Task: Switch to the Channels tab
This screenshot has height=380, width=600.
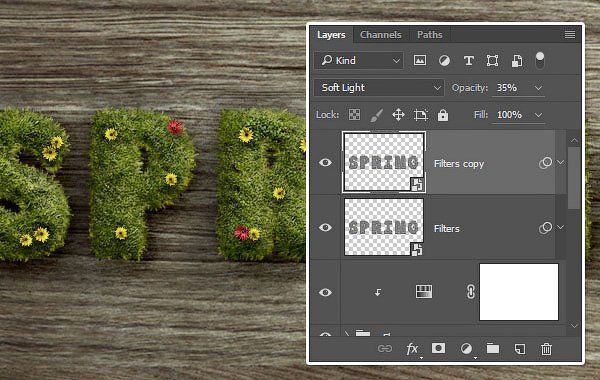Action: pyautogui.click(x=381, y=35)
